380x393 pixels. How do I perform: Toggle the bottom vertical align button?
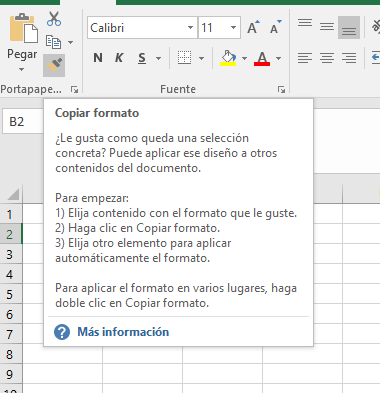[349, 27]
